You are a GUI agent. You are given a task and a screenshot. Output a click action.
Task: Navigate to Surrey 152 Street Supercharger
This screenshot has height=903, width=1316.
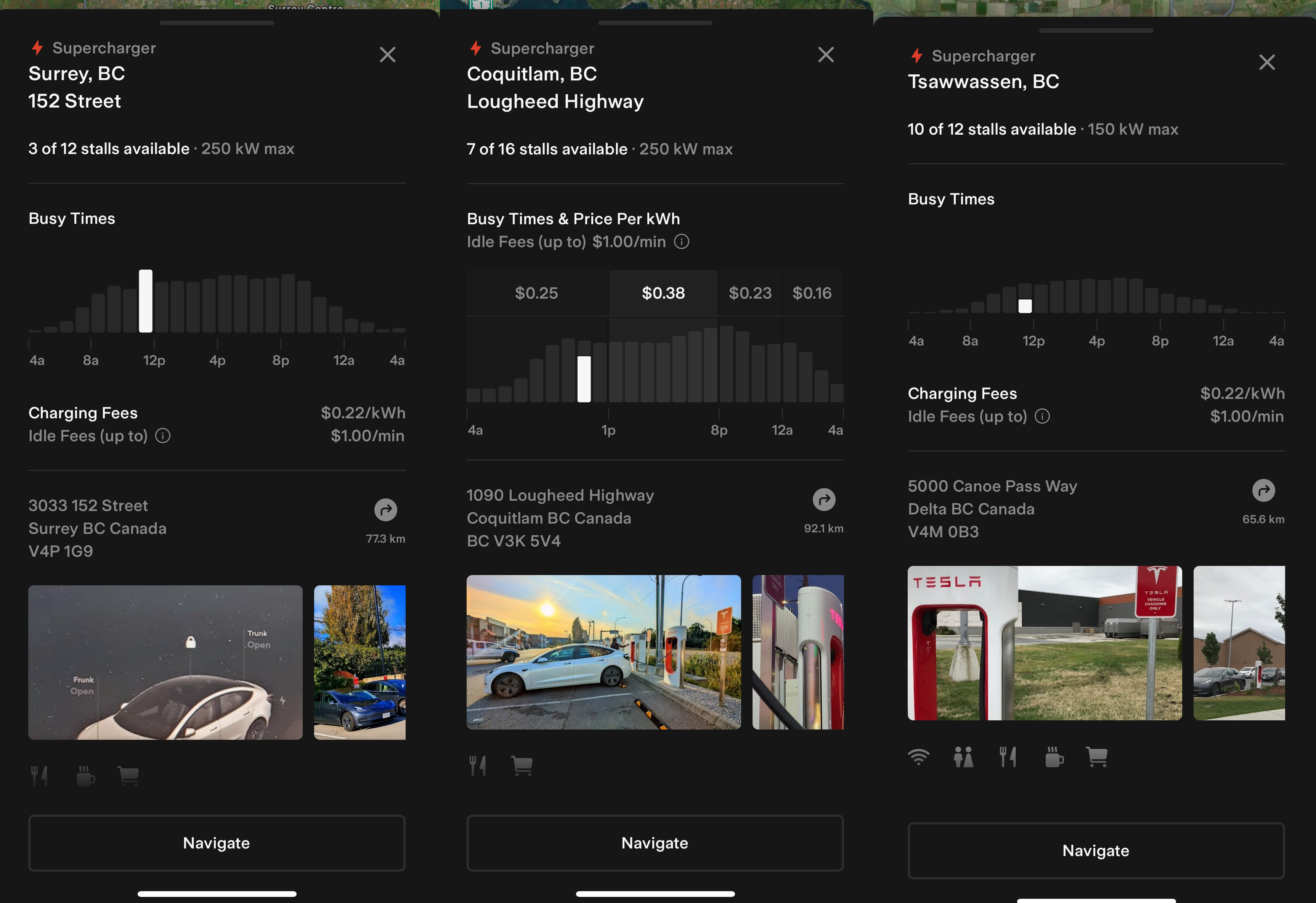tap(216, 843)
